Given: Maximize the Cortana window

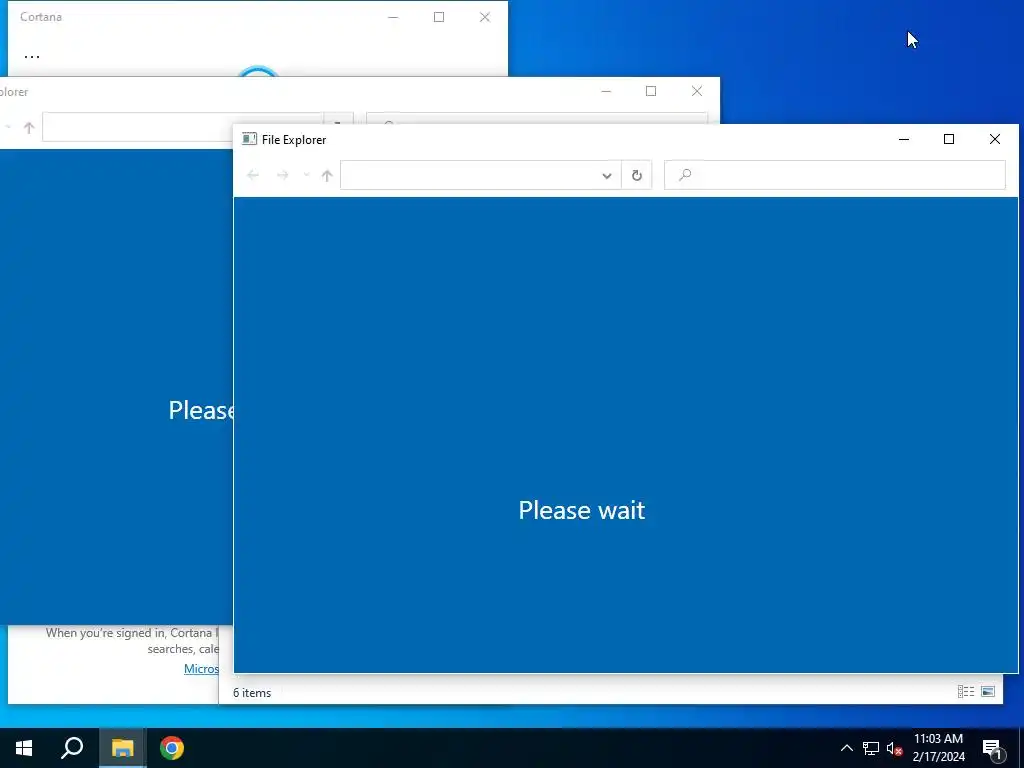Looking at the screenshot, I should [439, 17].
